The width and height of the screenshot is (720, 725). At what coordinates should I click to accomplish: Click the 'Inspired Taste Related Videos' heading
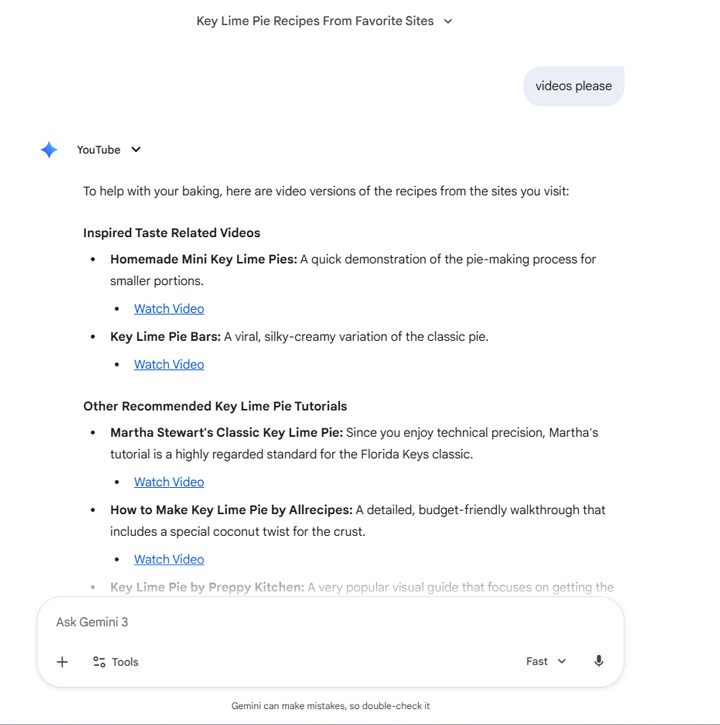pyautogui.click(x=171, y=233)
